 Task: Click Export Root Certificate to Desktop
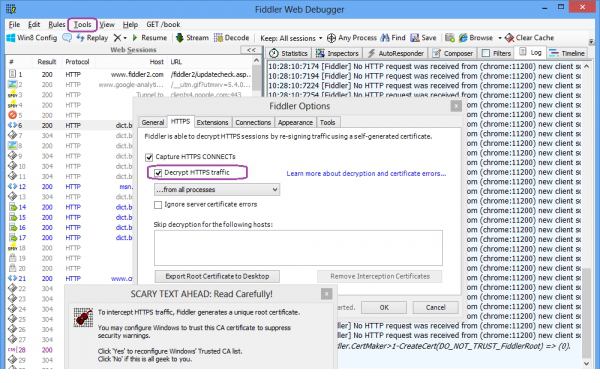(x=217, y=276)
